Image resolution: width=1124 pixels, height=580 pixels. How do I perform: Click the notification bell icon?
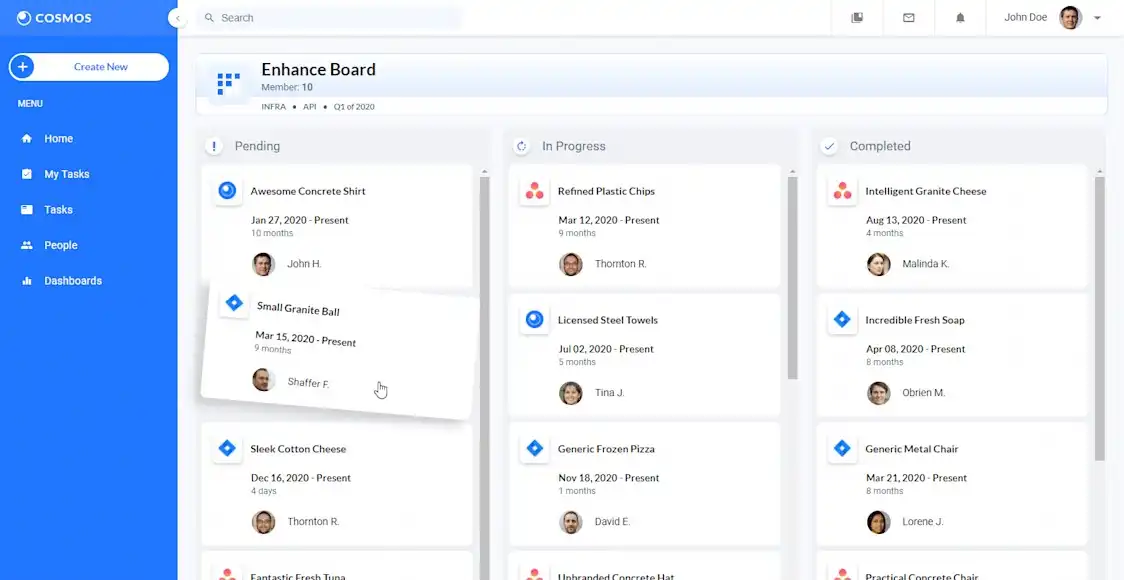click(x=960, y=18)
